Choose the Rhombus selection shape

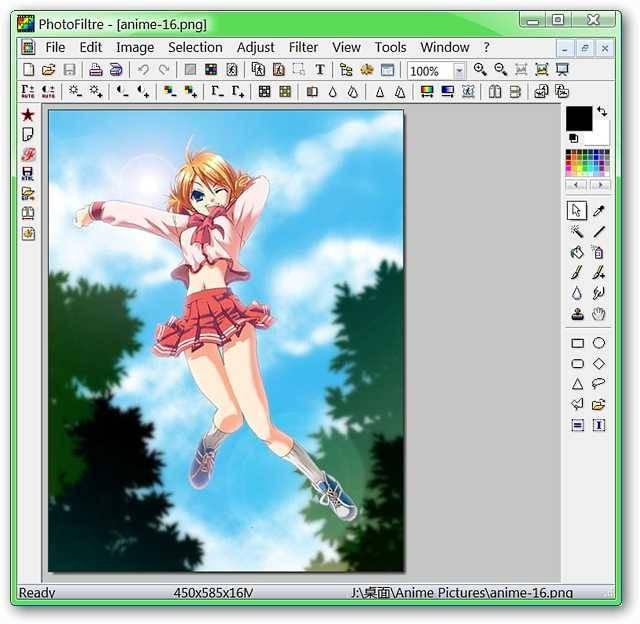click(x=599, y=364)
